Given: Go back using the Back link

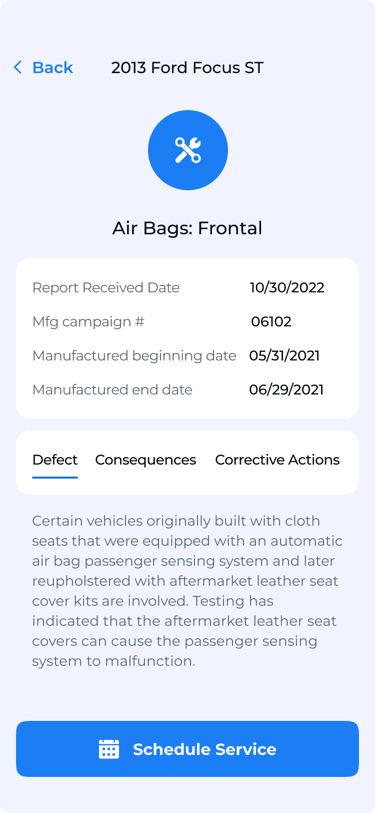Looking at the screenshot, I should click(x=44, y=67).
